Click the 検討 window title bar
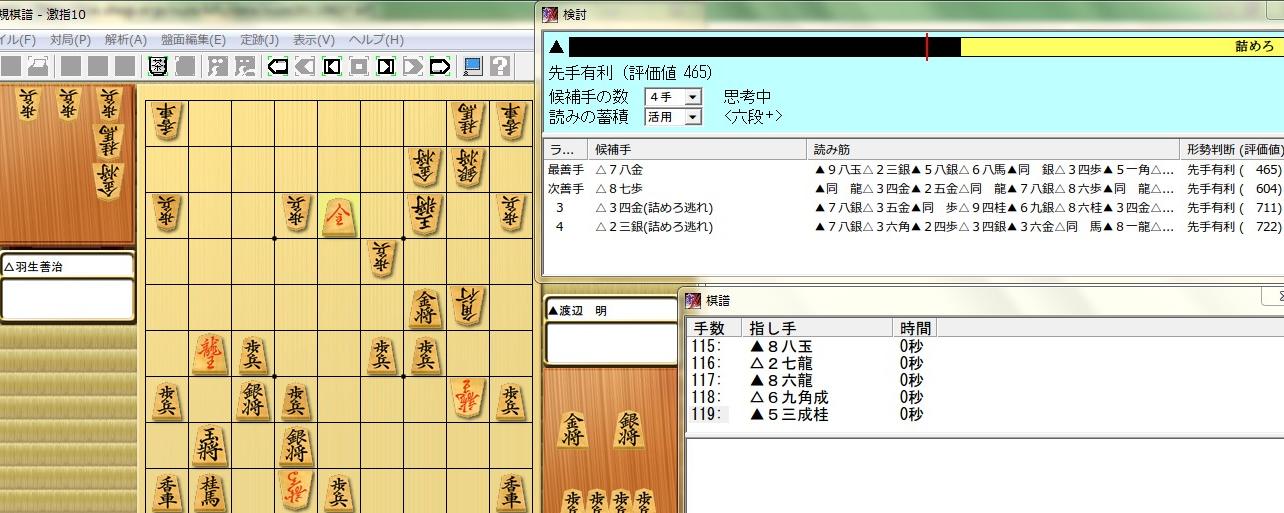Image resolution: width=1284 pixels, height=513 pixels. click(x=912, y=14)
